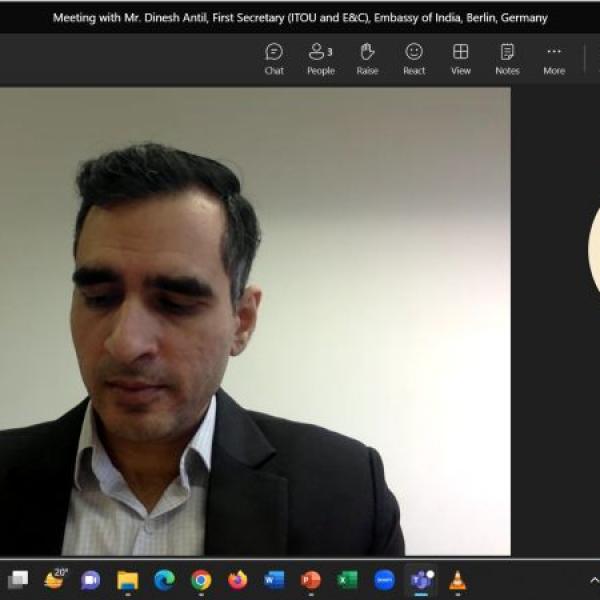
Task: Open Task View on the taskbar
Action: (x=18, y=580)
